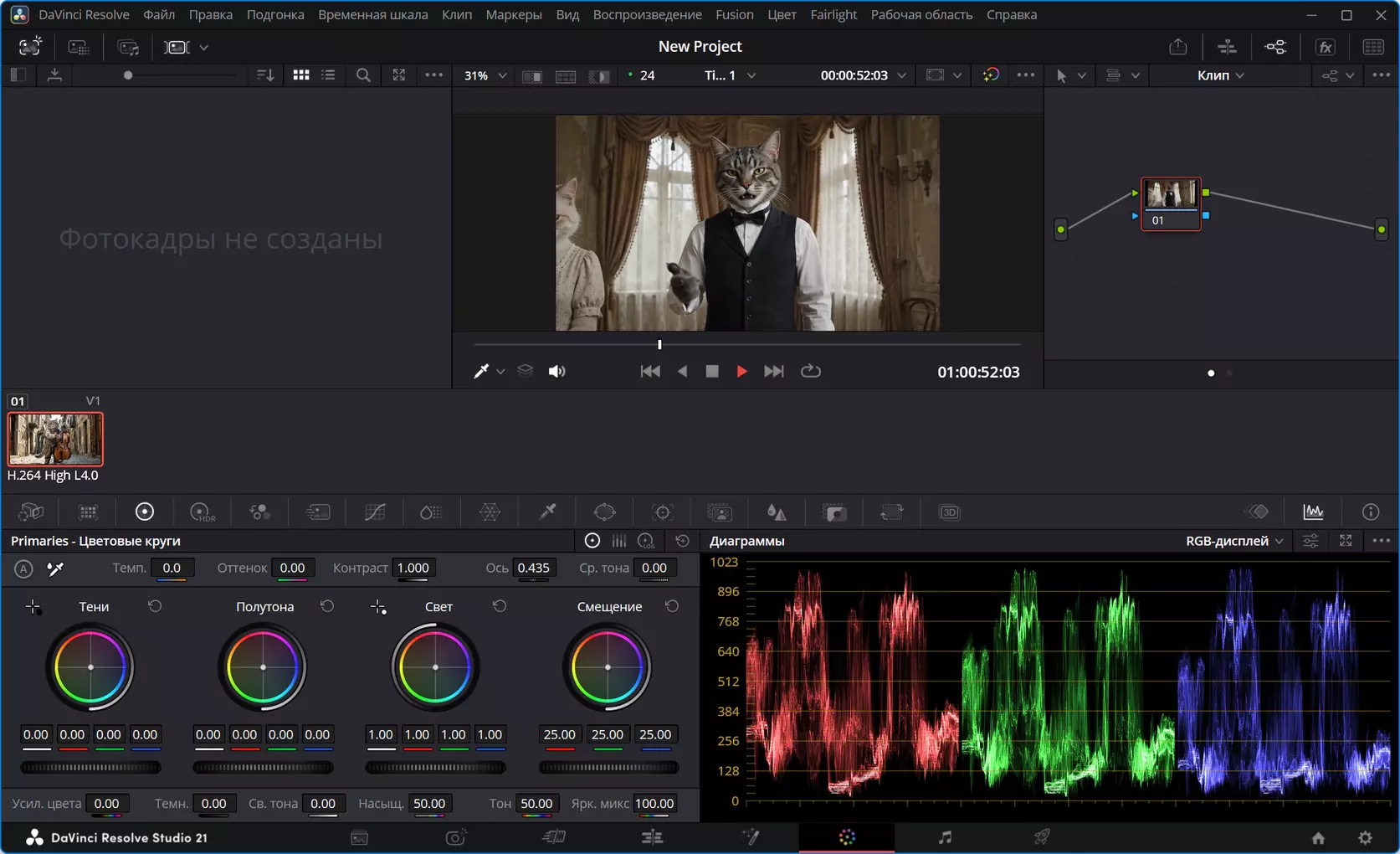Image resolution: width=1400 pixels, height=854 pixels.
Task: Open the viewer zoom 31% dropdown
Action: coord(485,75)
